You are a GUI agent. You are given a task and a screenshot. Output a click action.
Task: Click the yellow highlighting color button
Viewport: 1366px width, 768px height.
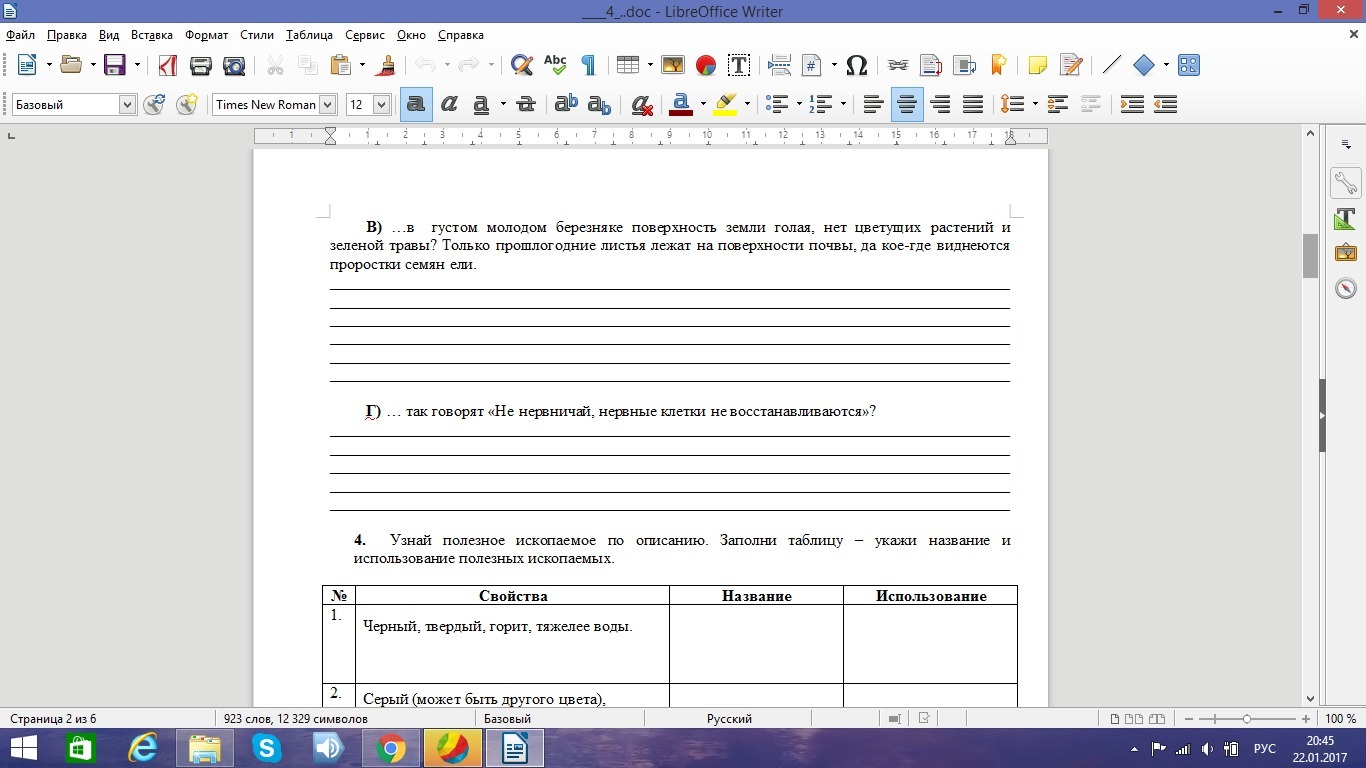click(x=726, y=105)
